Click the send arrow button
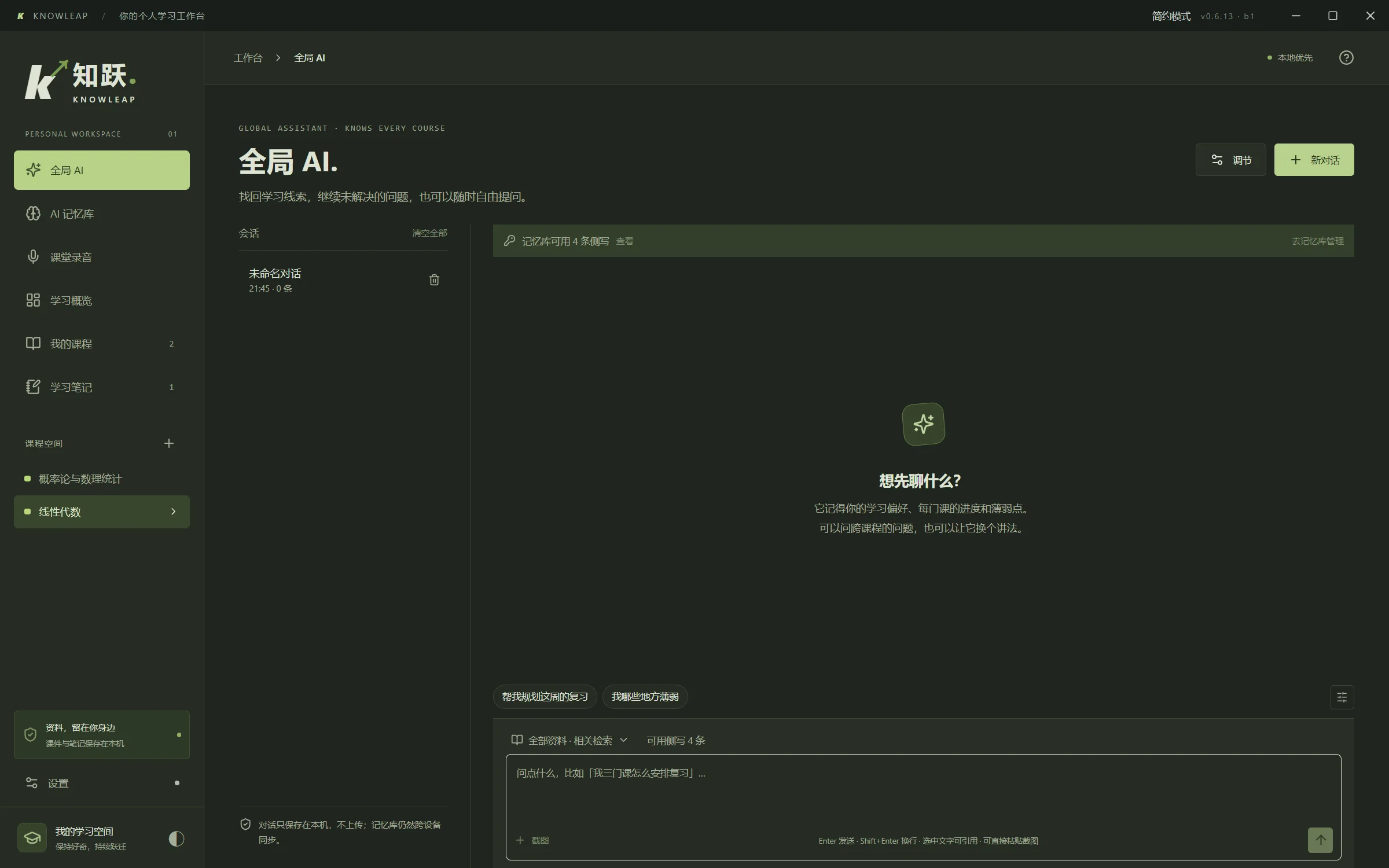 (1320, 840)
